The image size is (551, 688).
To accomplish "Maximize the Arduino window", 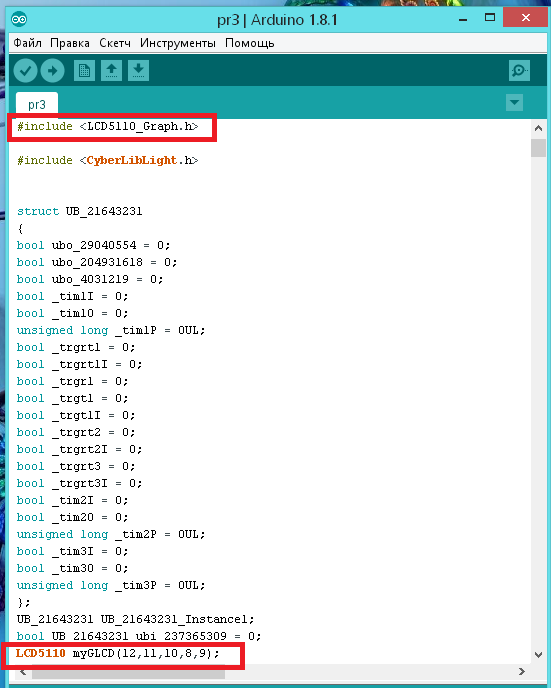I will point(490,18).
